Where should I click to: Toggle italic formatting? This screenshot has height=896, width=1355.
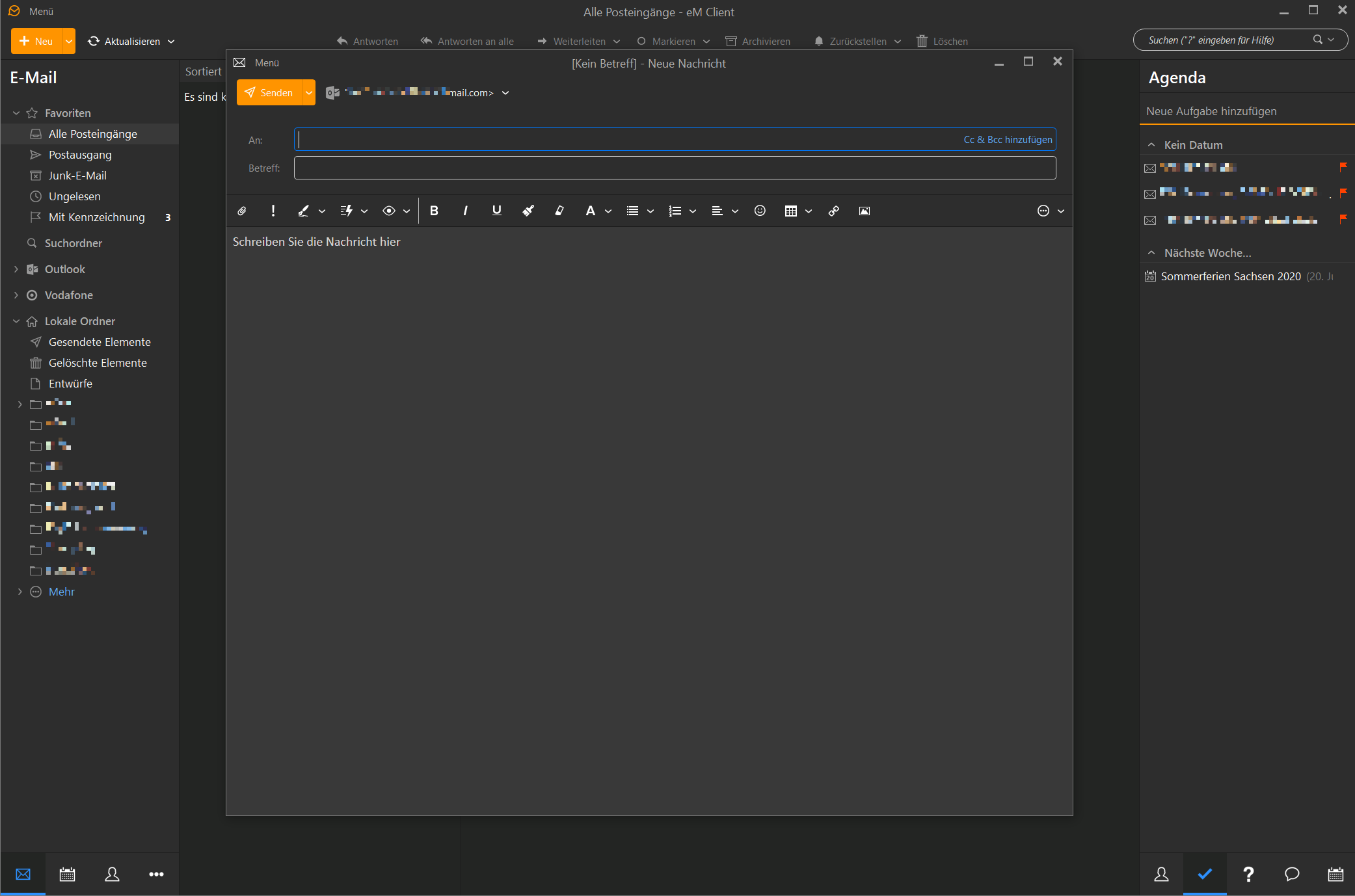coord(465,211)
